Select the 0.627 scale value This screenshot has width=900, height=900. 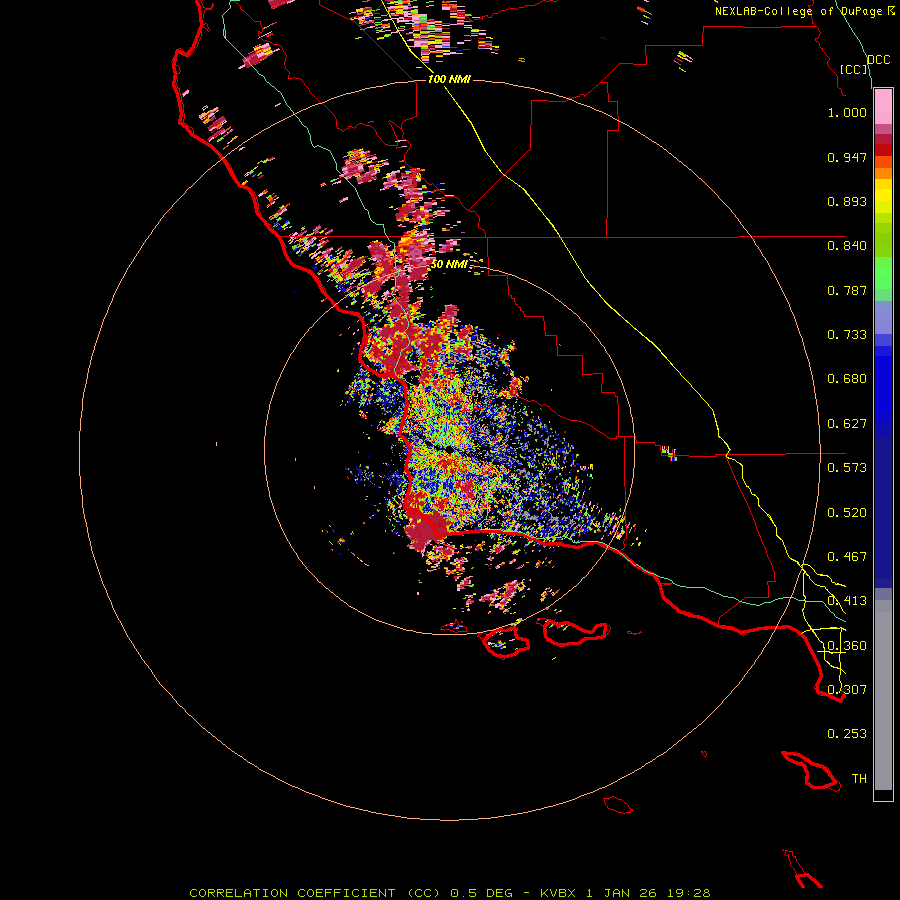pos(847,424)
